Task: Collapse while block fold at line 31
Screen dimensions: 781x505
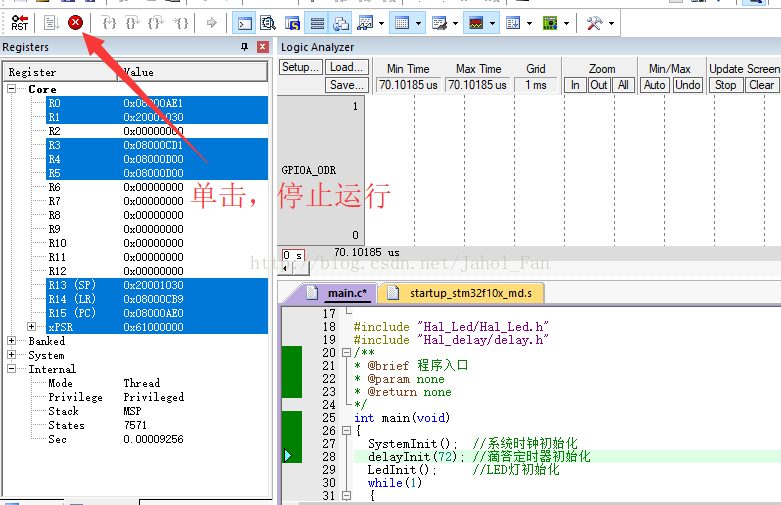Action: 347,495
